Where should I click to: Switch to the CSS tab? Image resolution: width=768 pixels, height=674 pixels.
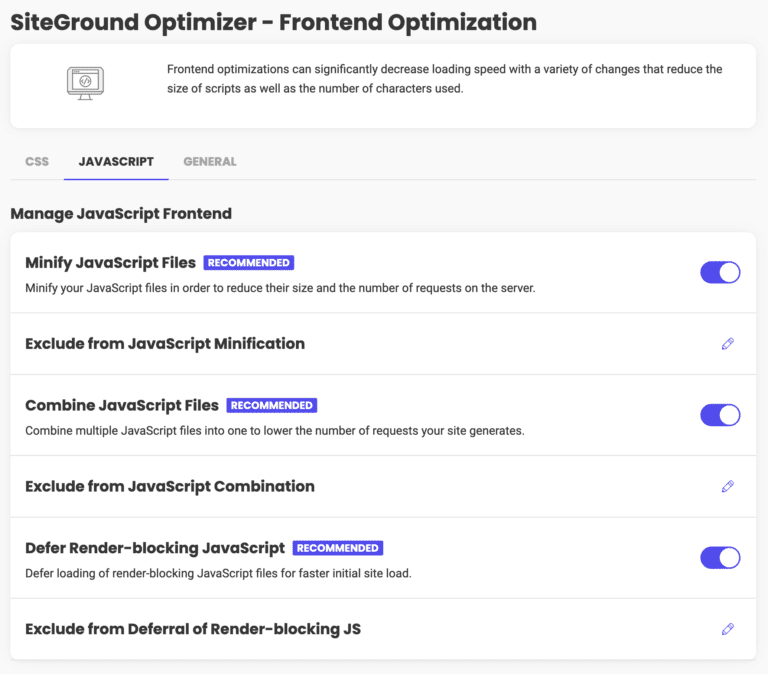click(x=37, y=162)
